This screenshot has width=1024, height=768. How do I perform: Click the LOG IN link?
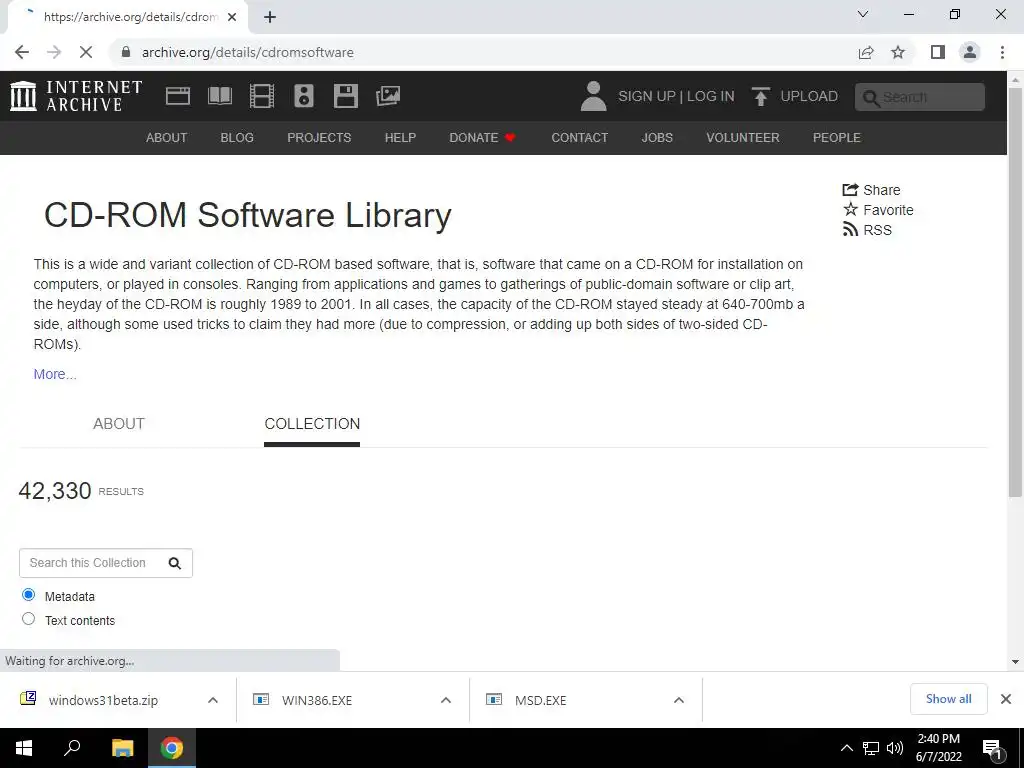click(x=711, y=96)
